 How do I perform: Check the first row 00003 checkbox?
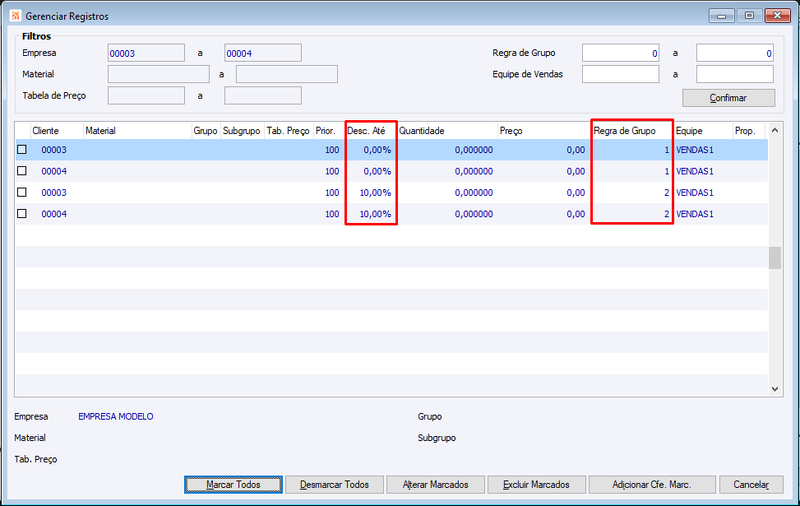(22, 149)
